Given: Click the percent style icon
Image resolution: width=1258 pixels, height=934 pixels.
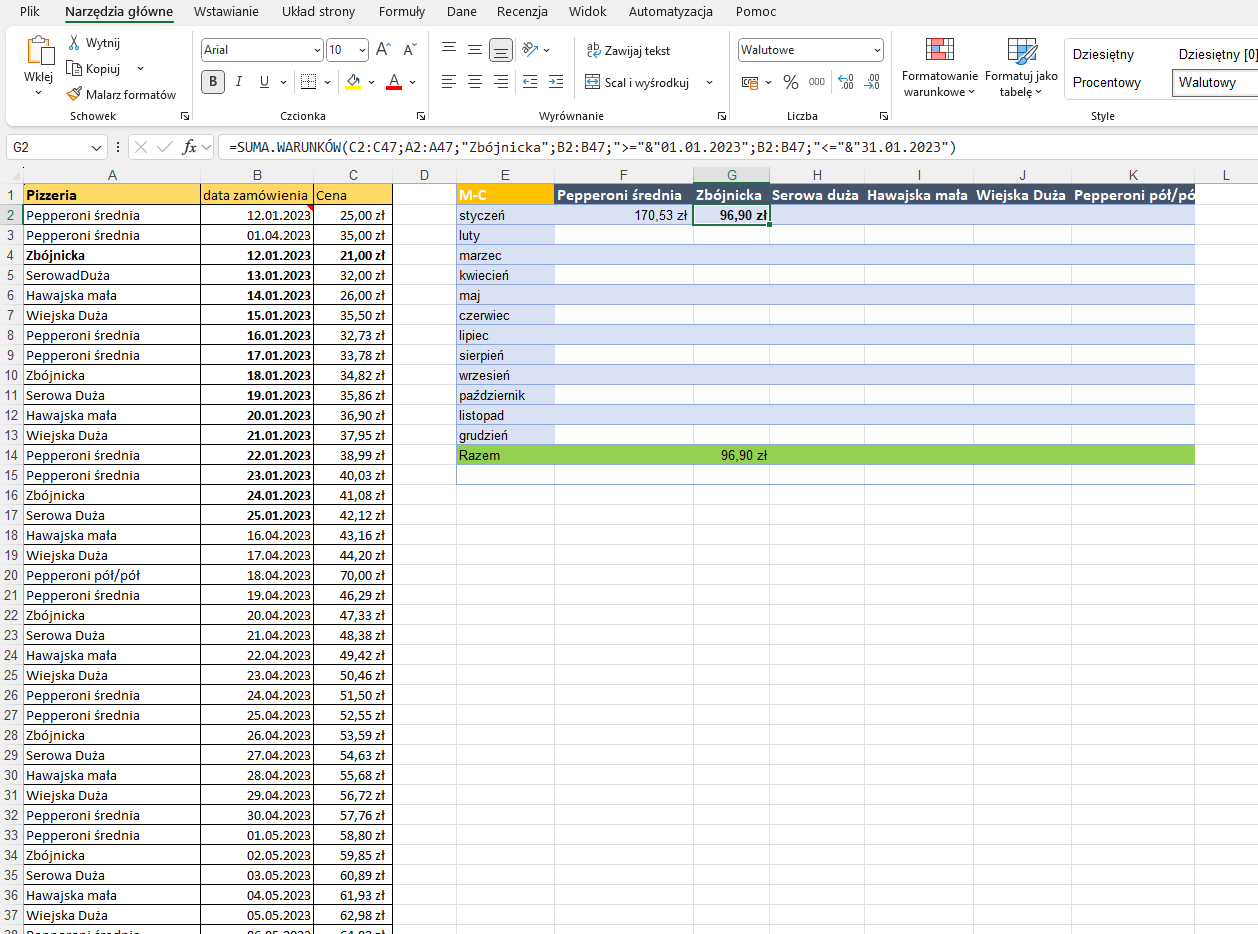Looking at the screenshot, I should 790,82.
